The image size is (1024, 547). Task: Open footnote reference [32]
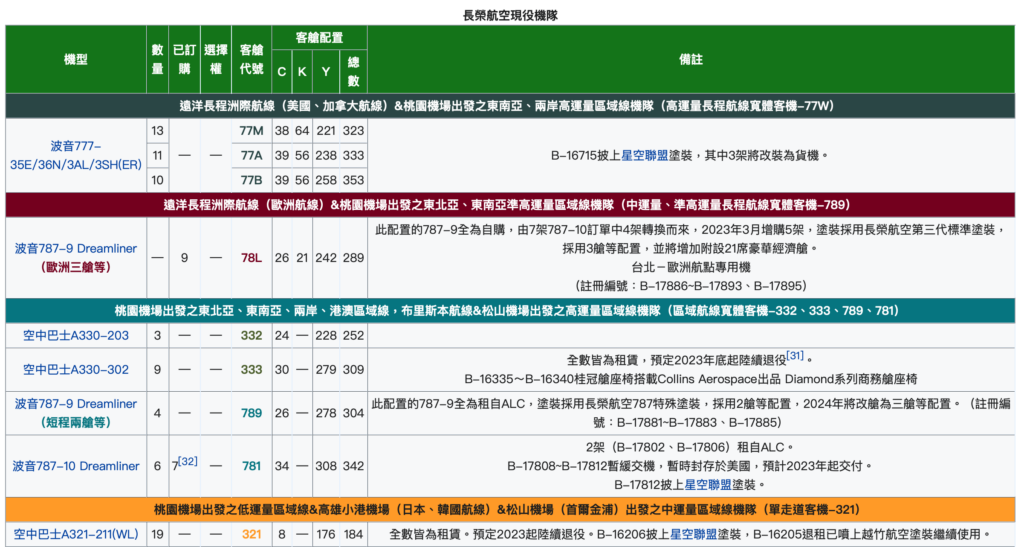[x=187, y=461]
